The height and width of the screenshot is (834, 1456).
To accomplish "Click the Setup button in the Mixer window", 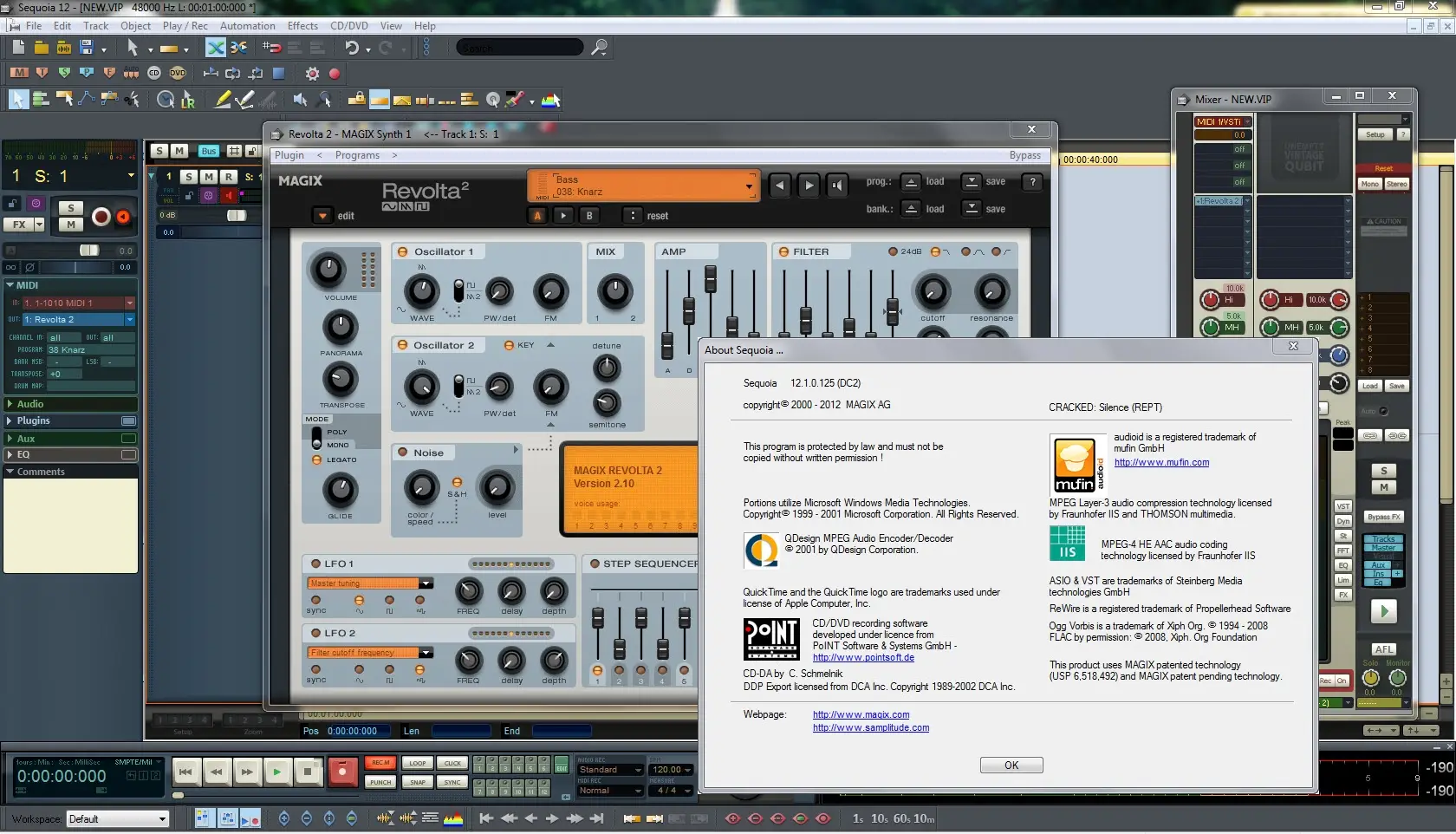I will click(x=1375, y=135).
